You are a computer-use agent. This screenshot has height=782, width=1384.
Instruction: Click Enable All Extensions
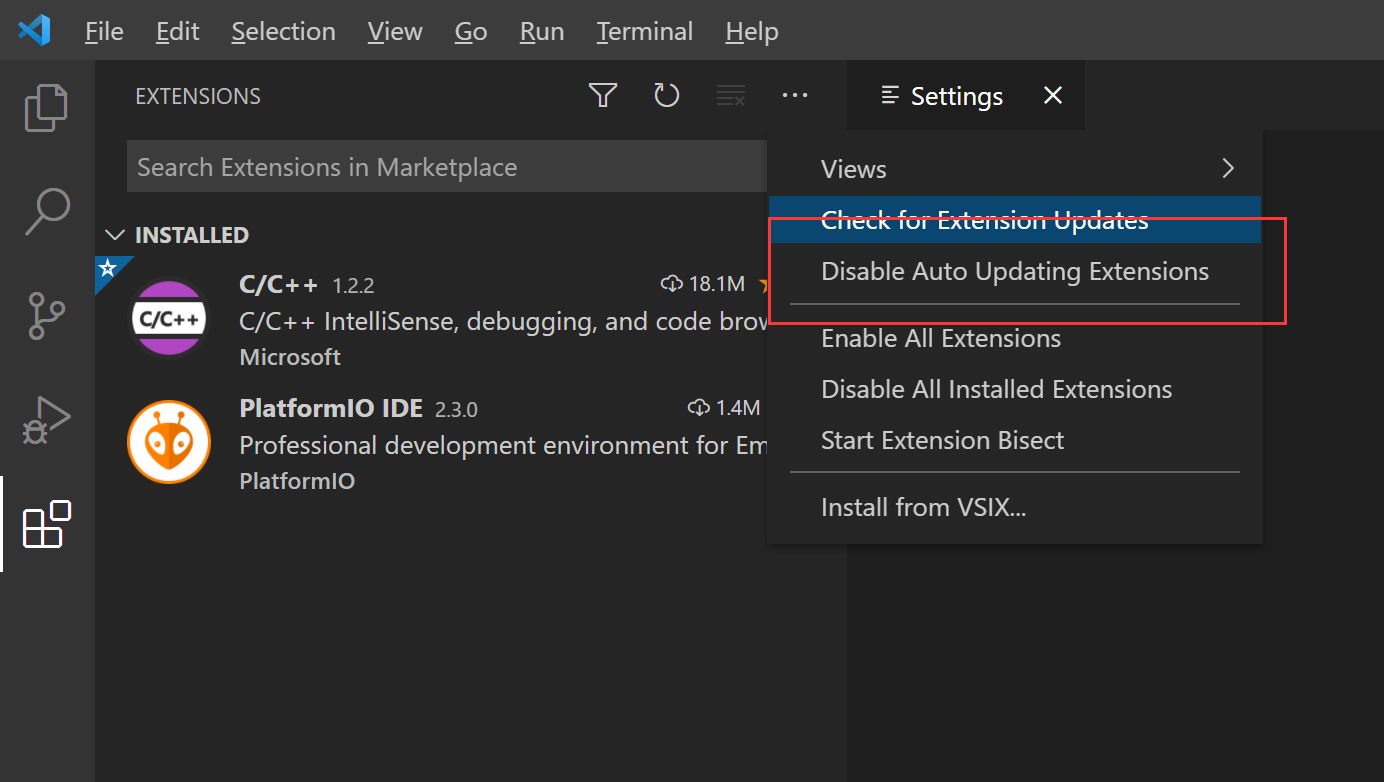click(x=940, y=339)
